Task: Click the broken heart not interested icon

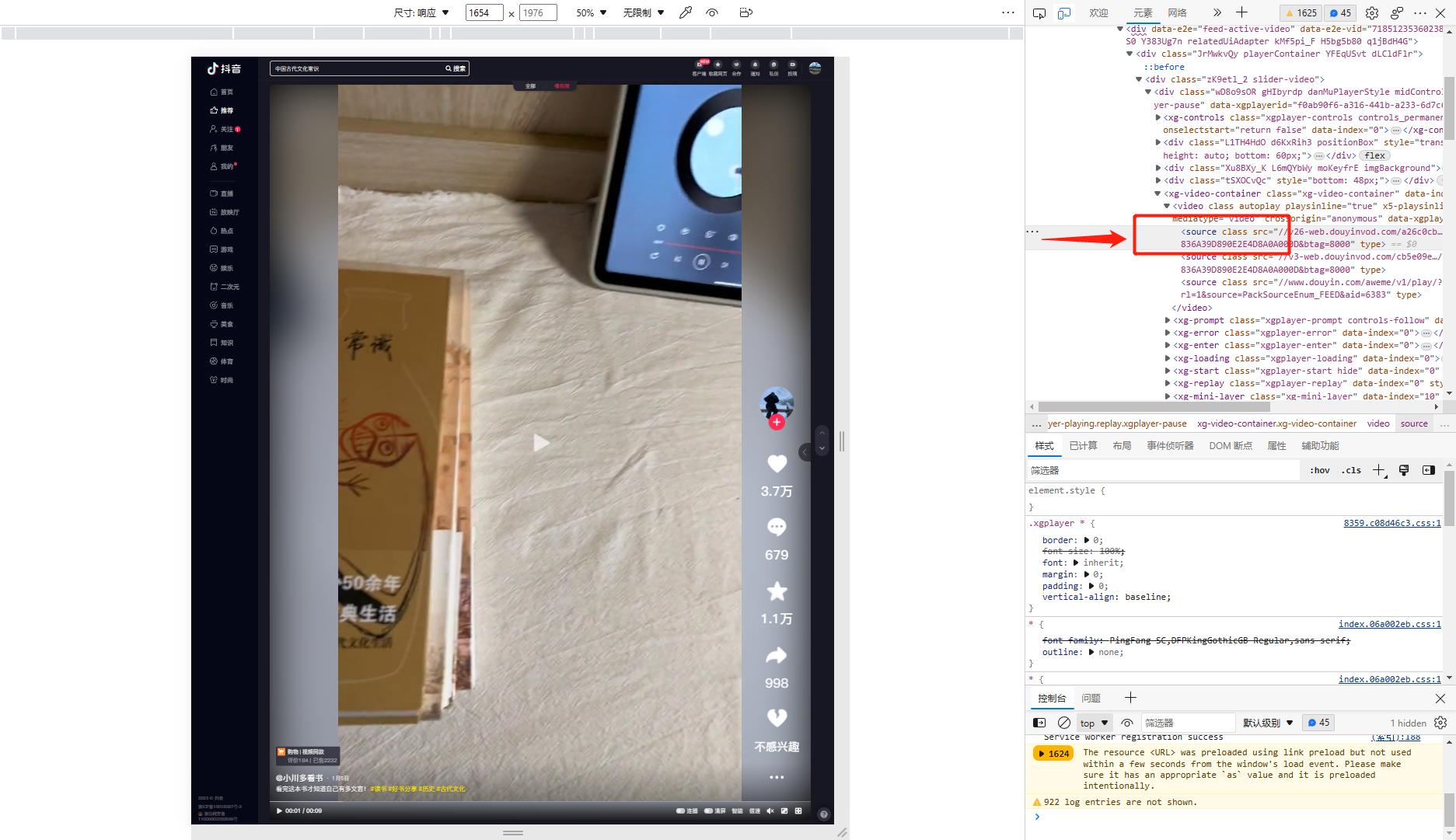Action: pos(777,718)
